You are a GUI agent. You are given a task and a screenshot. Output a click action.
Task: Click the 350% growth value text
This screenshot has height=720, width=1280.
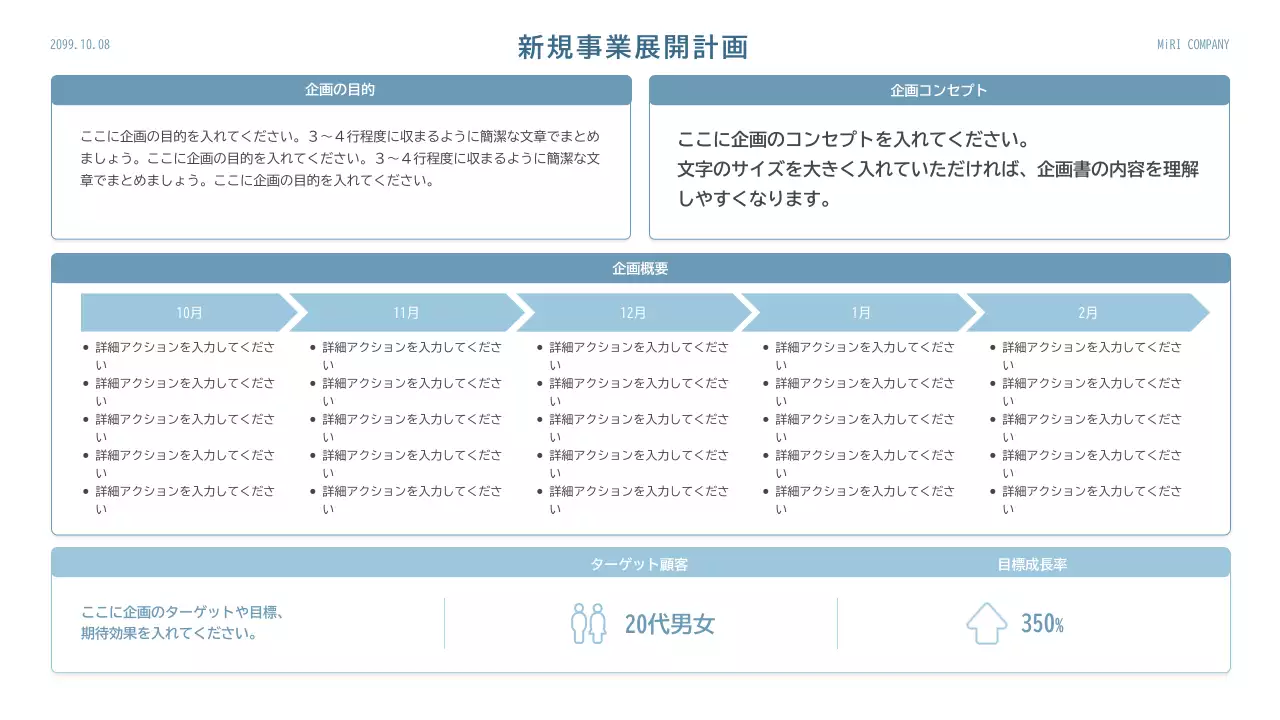point(1040,623)
